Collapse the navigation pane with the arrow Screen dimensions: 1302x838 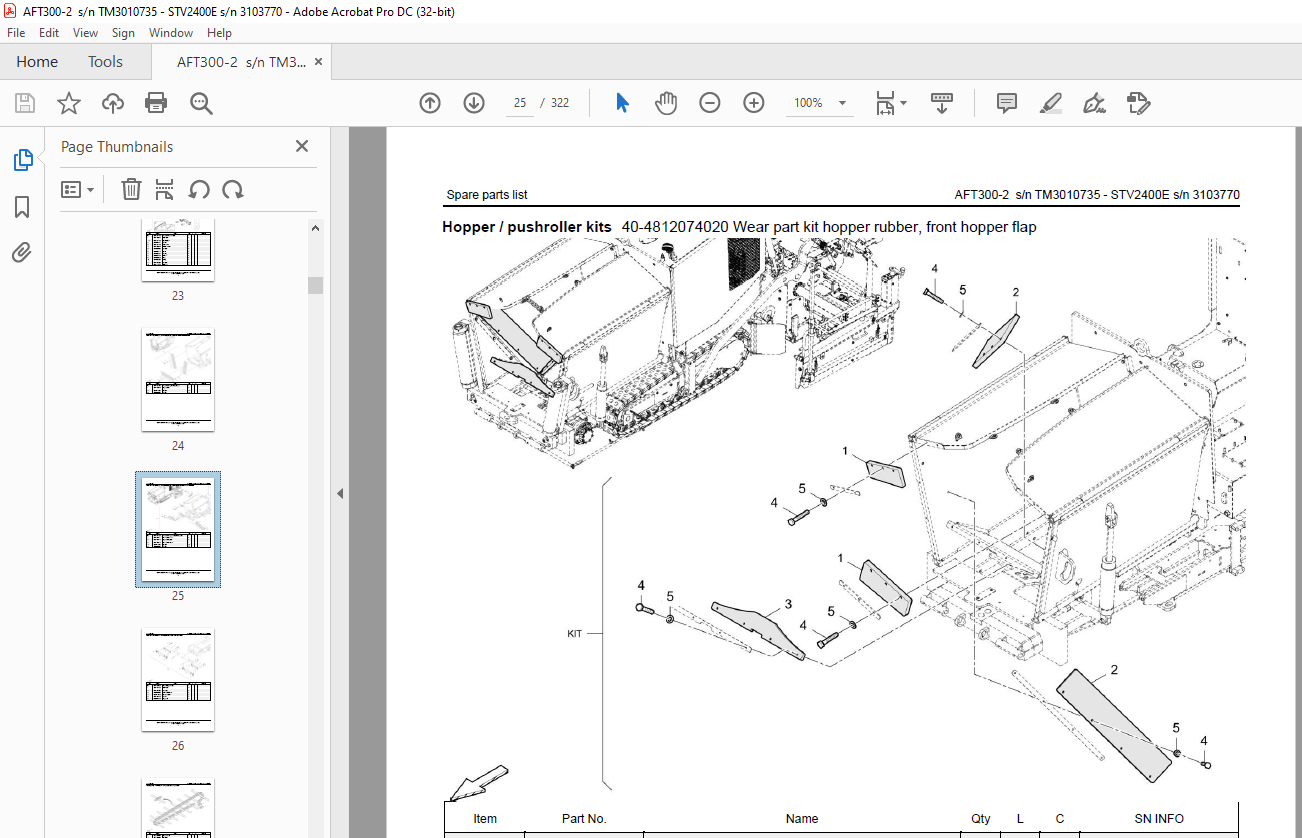point(340,493)
